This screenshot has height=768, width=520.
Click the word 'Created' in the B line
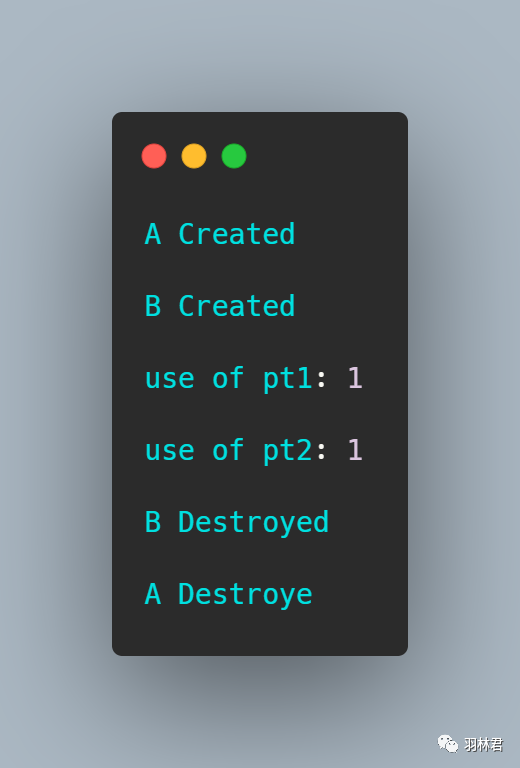(x=237, y=306)
